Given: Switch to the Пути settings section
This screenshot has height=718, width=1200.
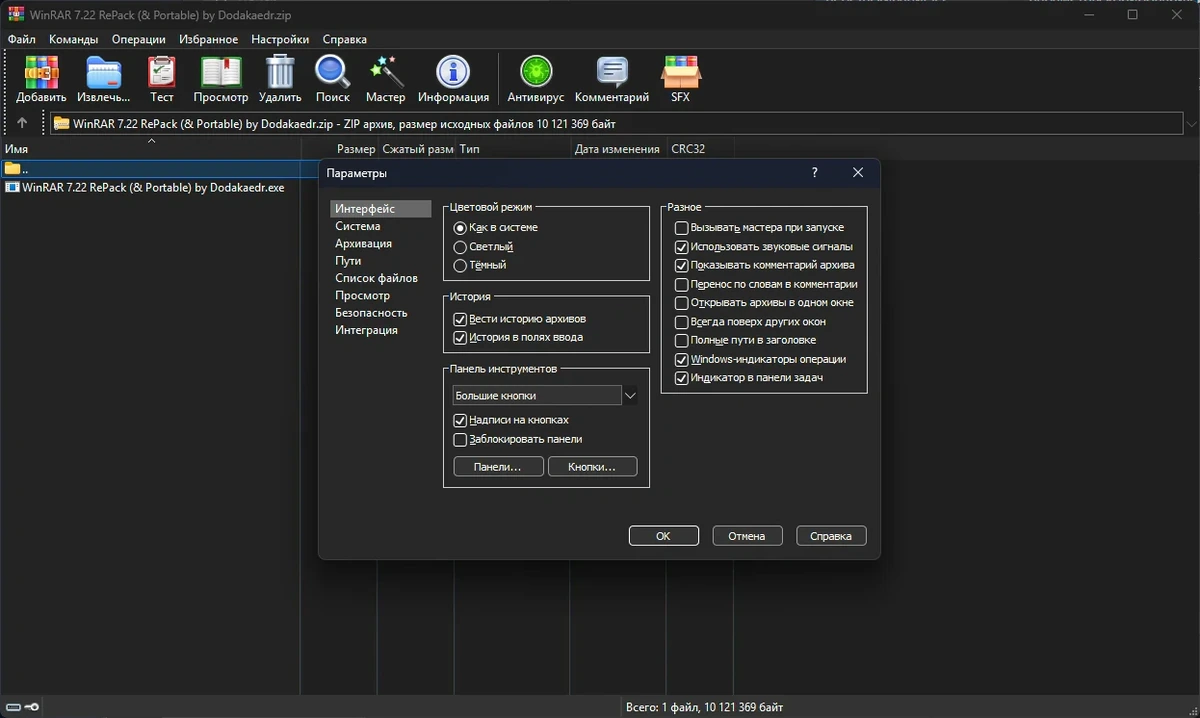Looking at the screenshot, I should tap(348, 260).
